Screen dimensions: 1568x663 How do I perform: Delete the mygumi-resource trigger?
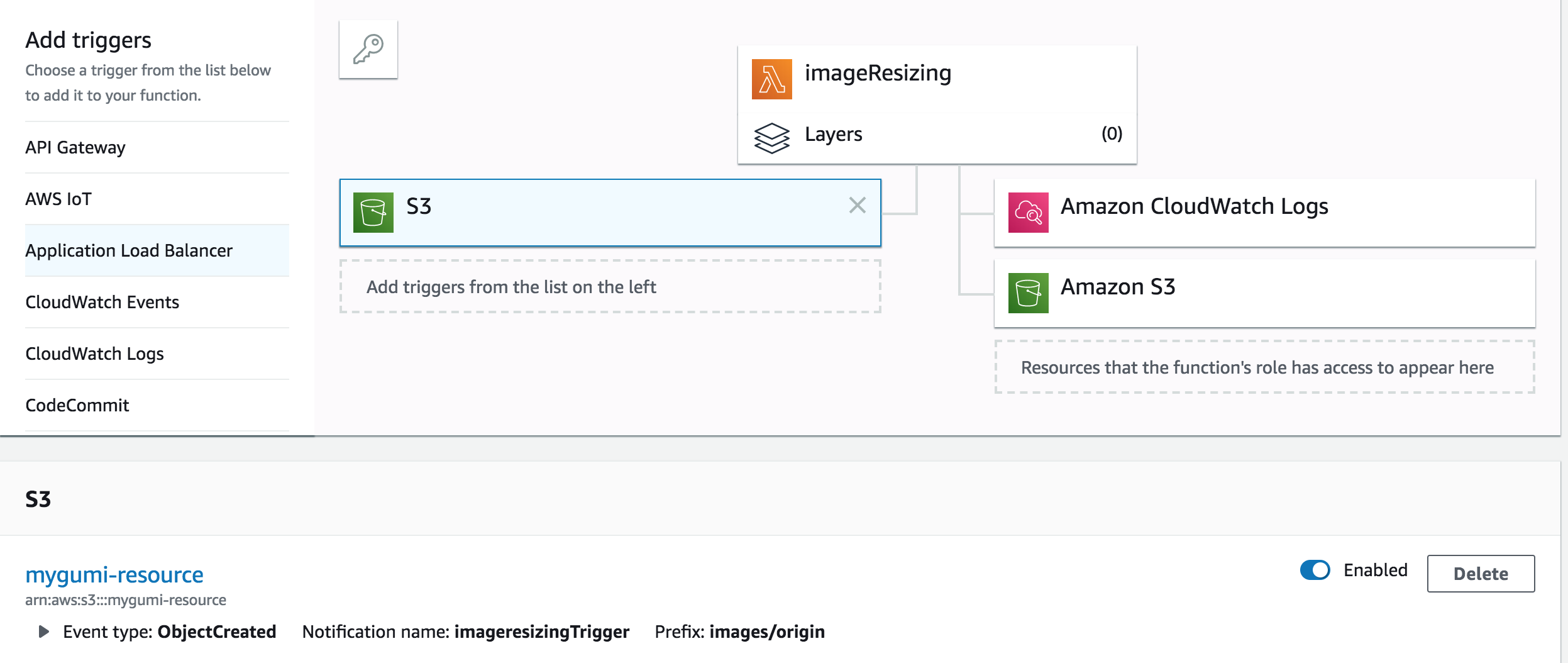1481,574
